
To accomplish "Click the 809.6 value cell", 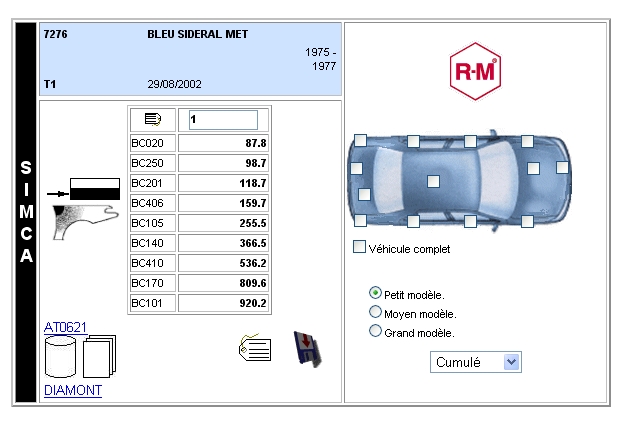I will coord(223,283).
